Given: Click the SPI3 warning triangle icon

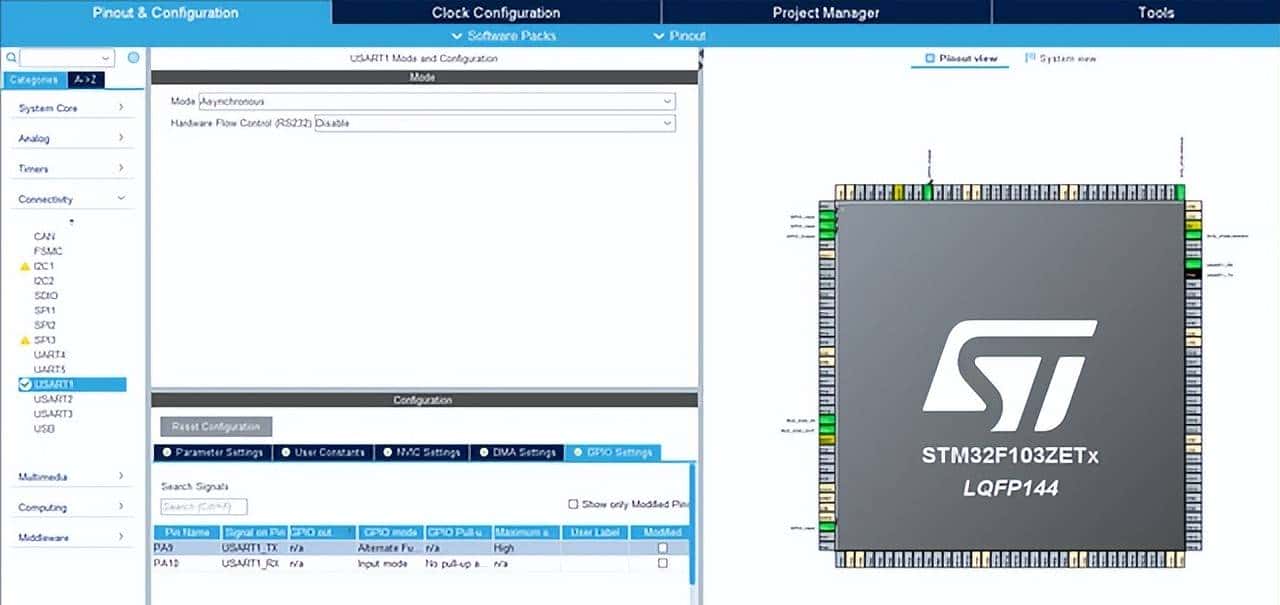Looking at the screenshot, I should pos(25,340).
